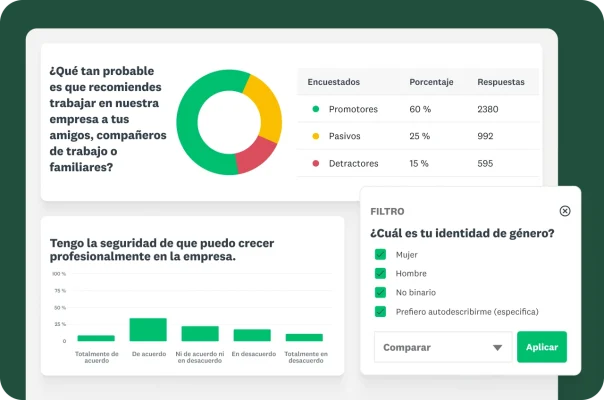
Task: Click the Prefiero autodescribirme (especifica) label
Action: coord(467,312)
